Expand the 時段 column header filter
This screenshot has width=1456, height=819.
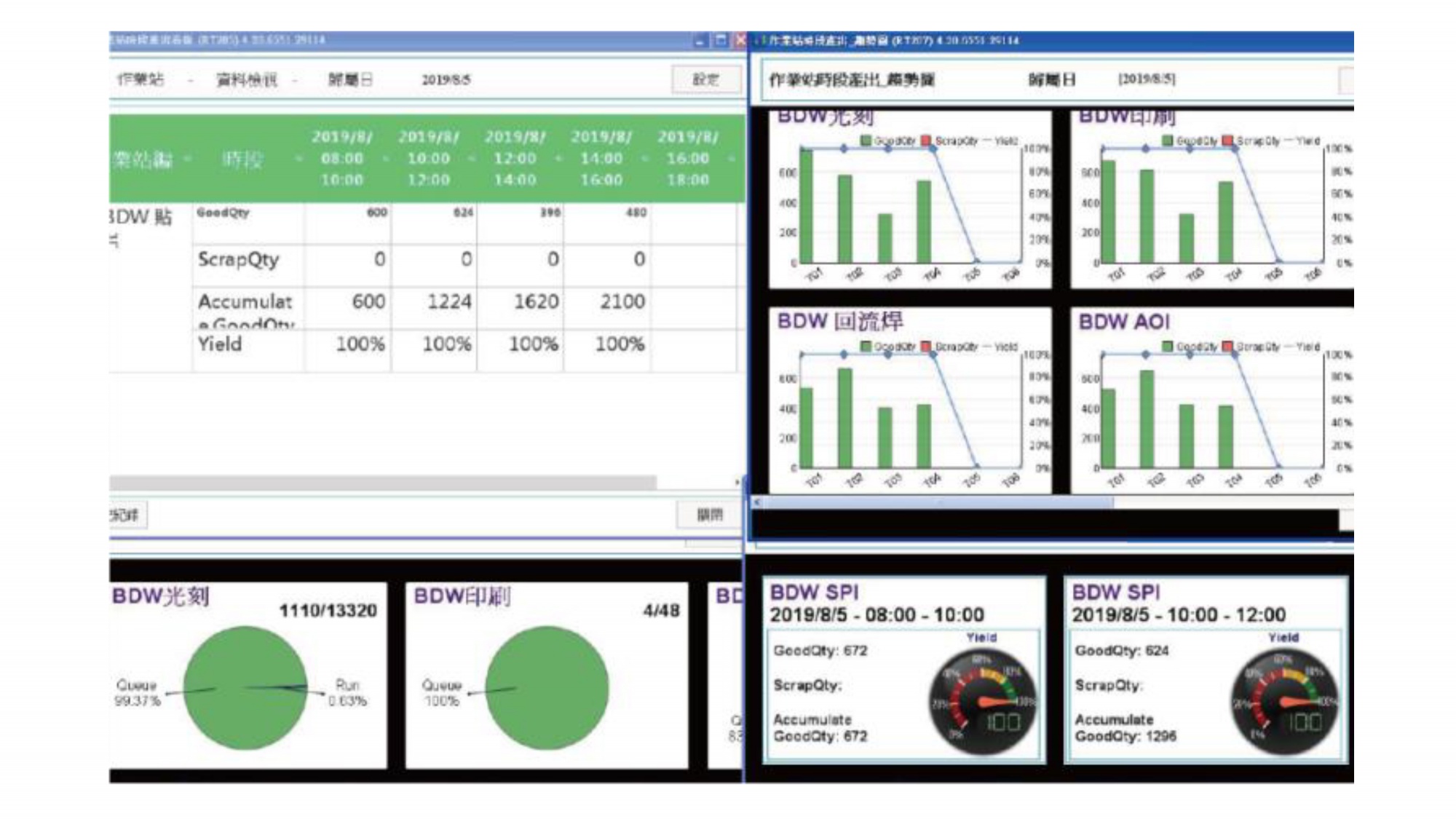298,159
